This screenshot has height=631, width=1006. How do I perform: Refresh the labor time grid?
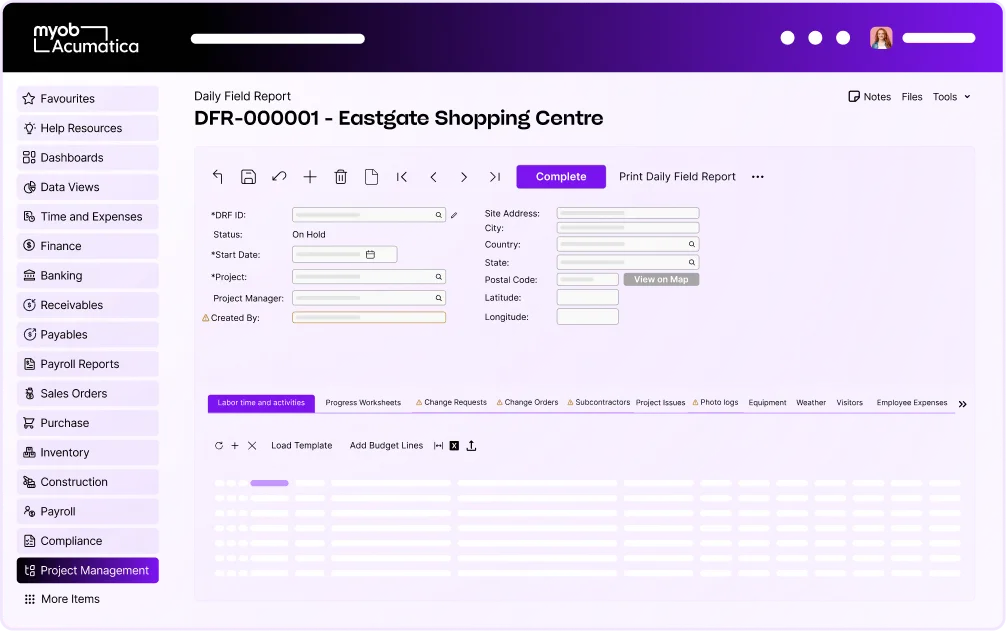[220, 445]
